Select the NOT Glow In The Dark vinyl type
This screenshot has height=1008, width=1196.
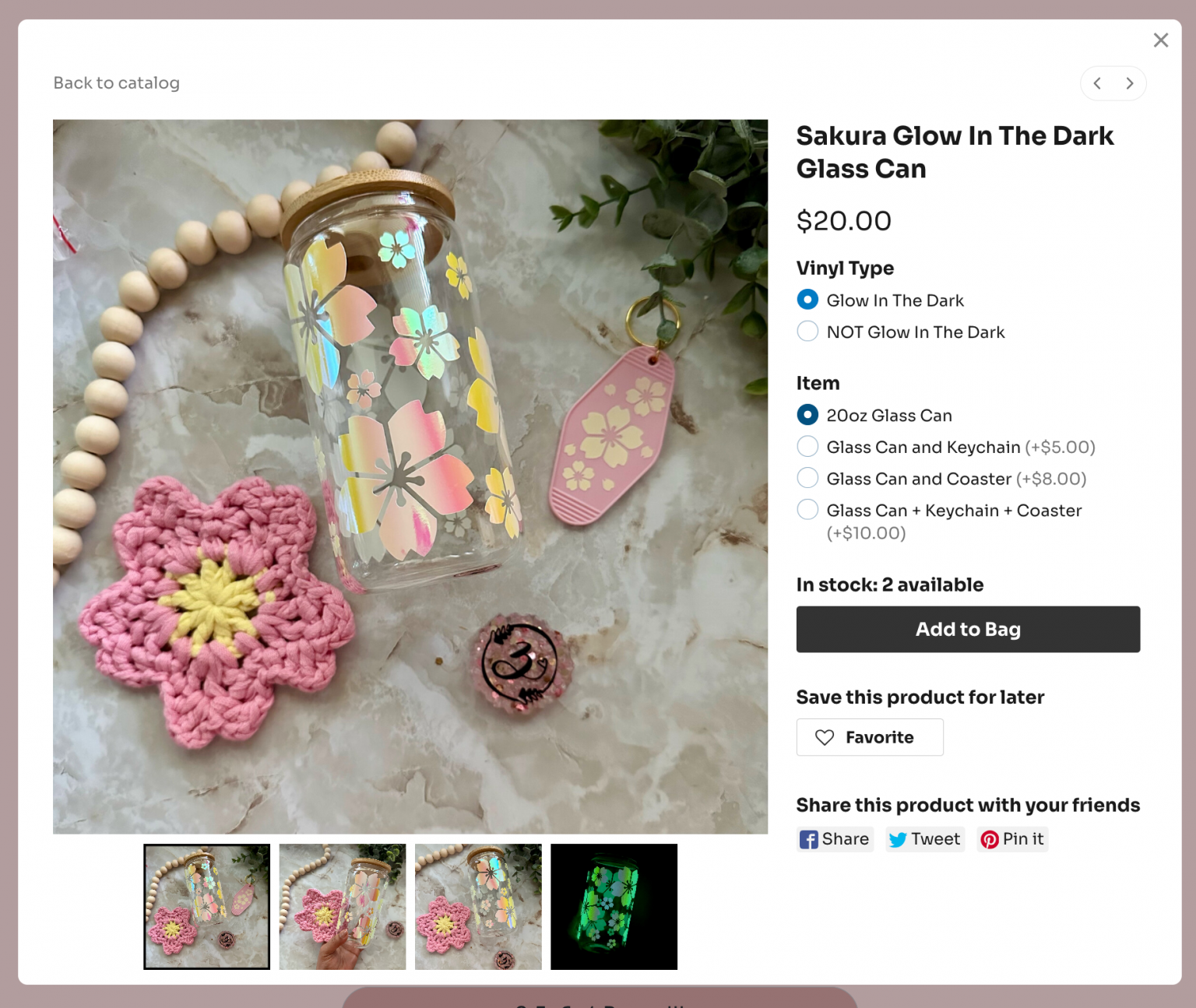[807, 331]
